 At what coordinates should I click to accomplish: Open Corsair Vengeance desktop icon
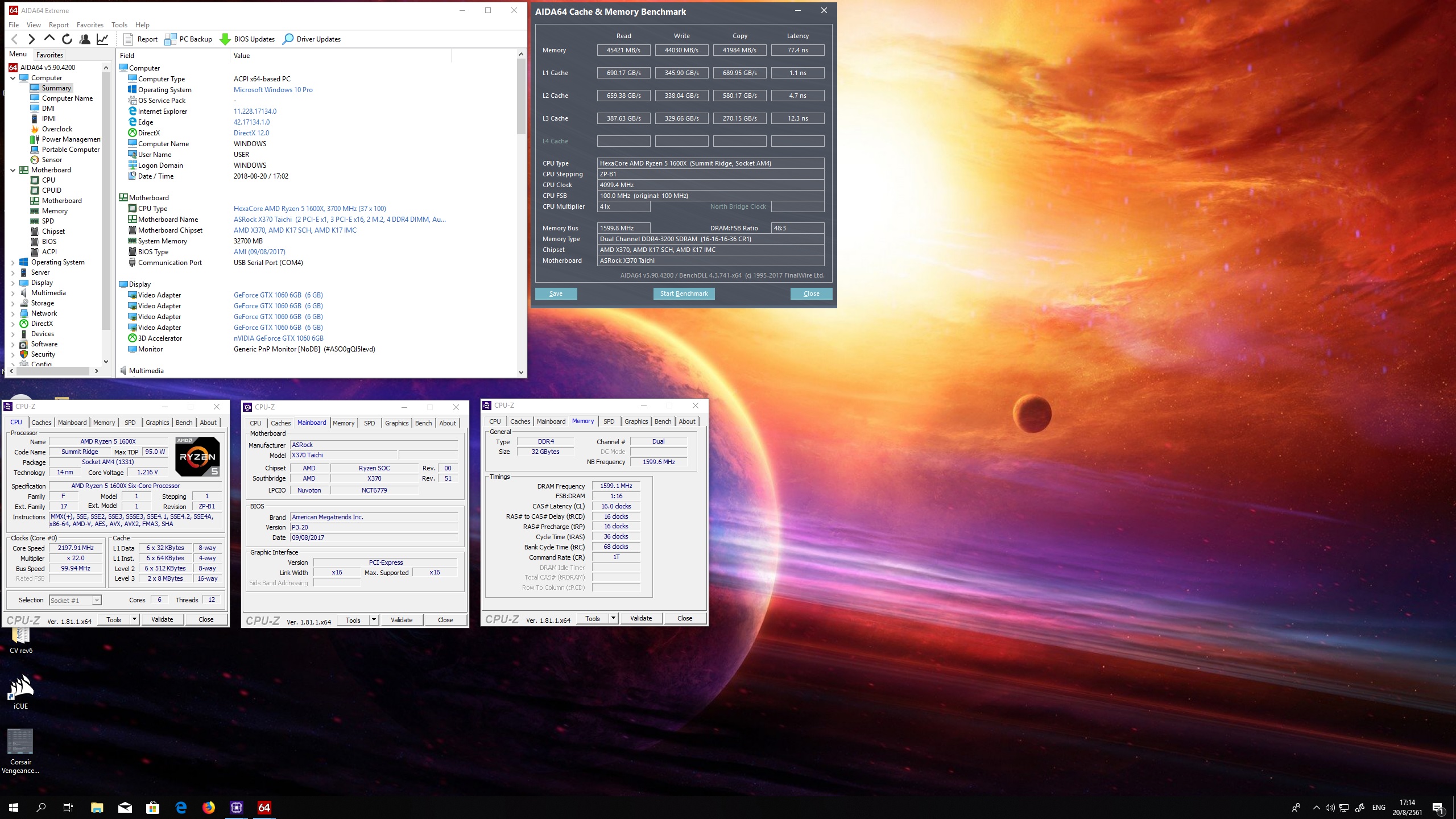coord(20,751)
